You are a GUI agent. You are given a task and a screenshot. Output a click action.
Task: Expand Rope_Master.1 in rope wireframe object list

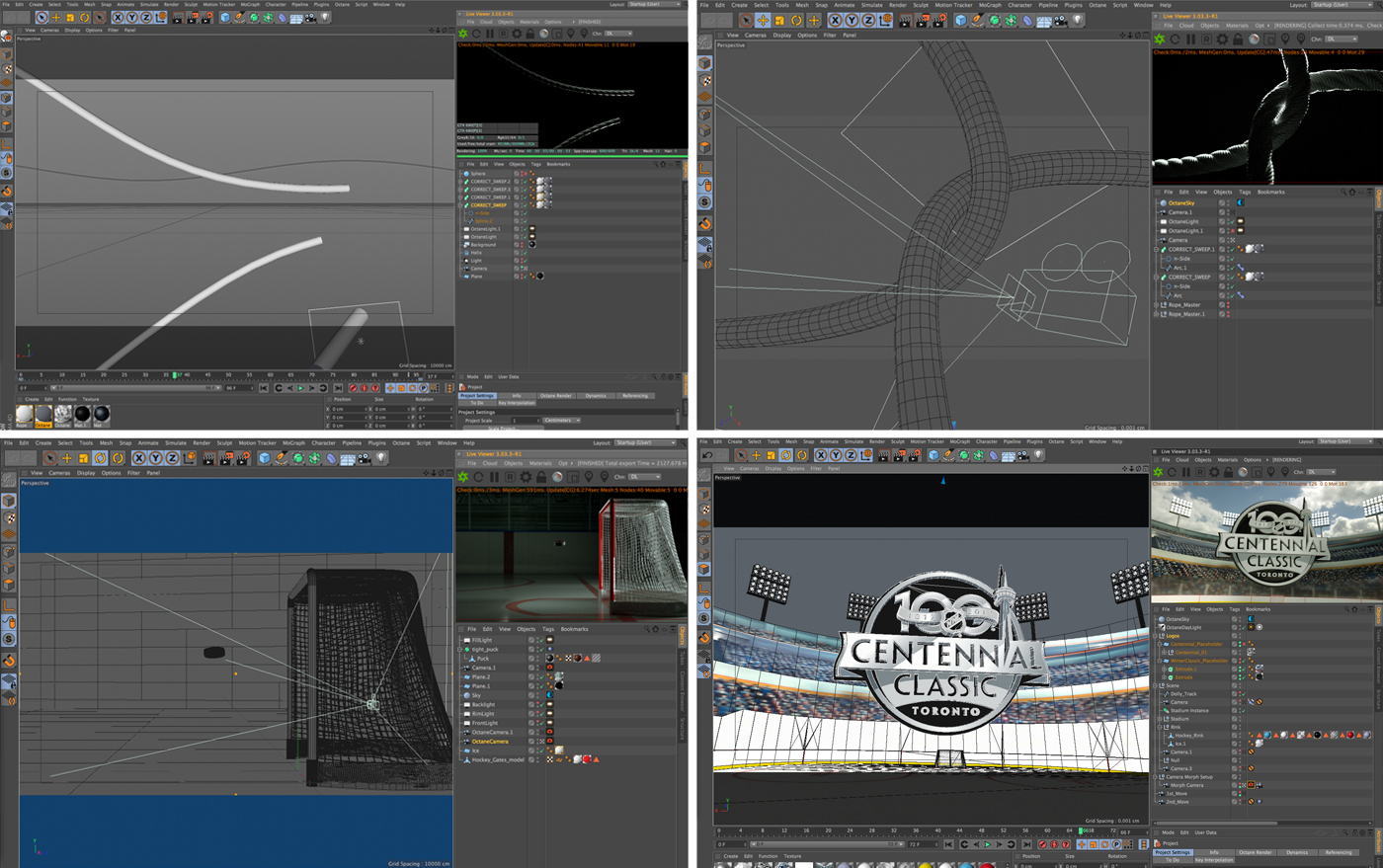(1156, 314)
